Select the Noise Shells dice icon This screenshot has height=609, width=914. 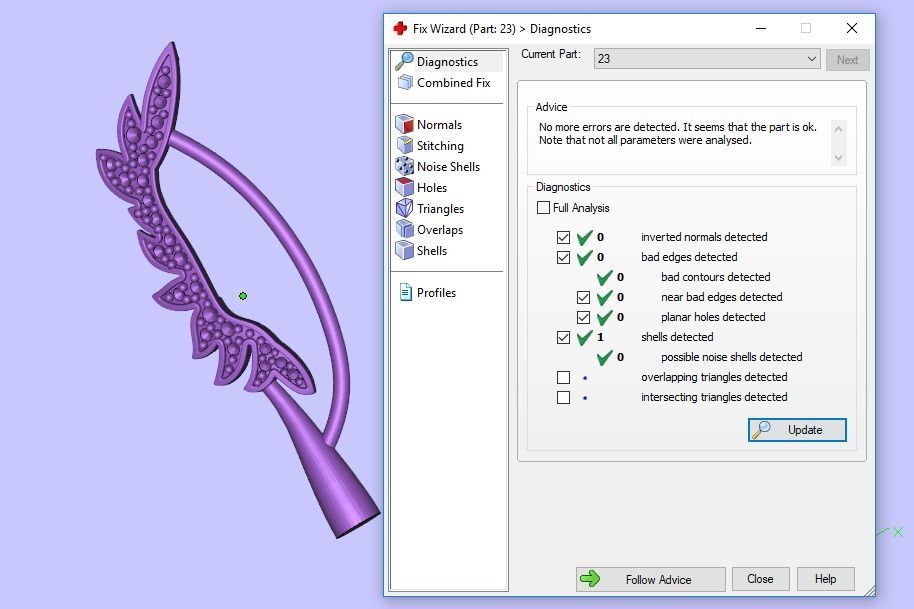click(404, 166)
